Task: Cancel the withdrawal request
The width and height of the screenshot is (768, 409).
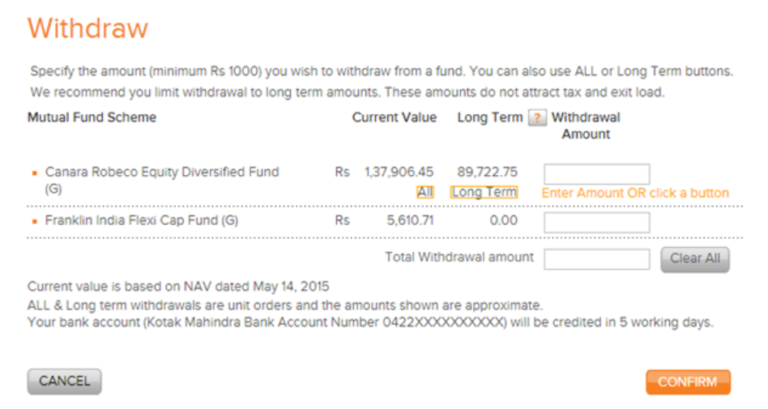Action: pyautogui.click(x=64, y=381)
